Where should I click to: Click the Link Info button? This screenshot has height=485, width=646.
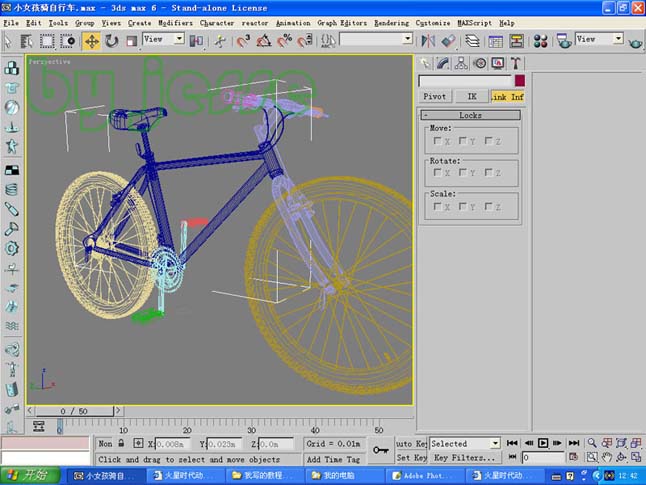(508, 96)
